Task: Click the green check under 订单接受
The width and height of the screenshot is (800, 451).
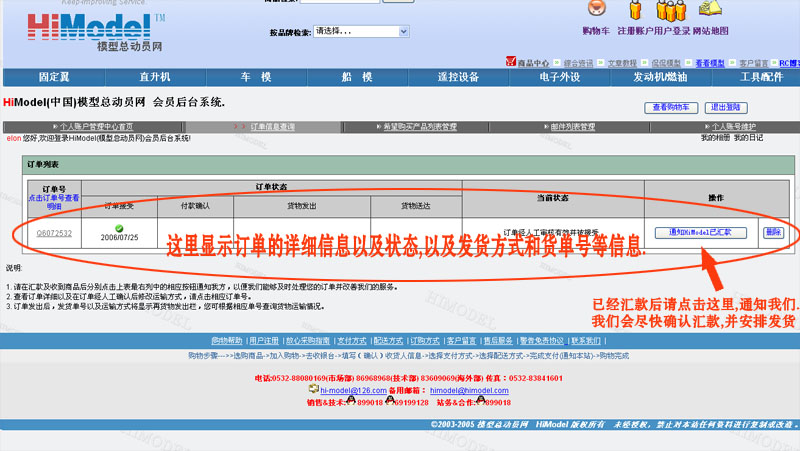Action: pos(119,228)
